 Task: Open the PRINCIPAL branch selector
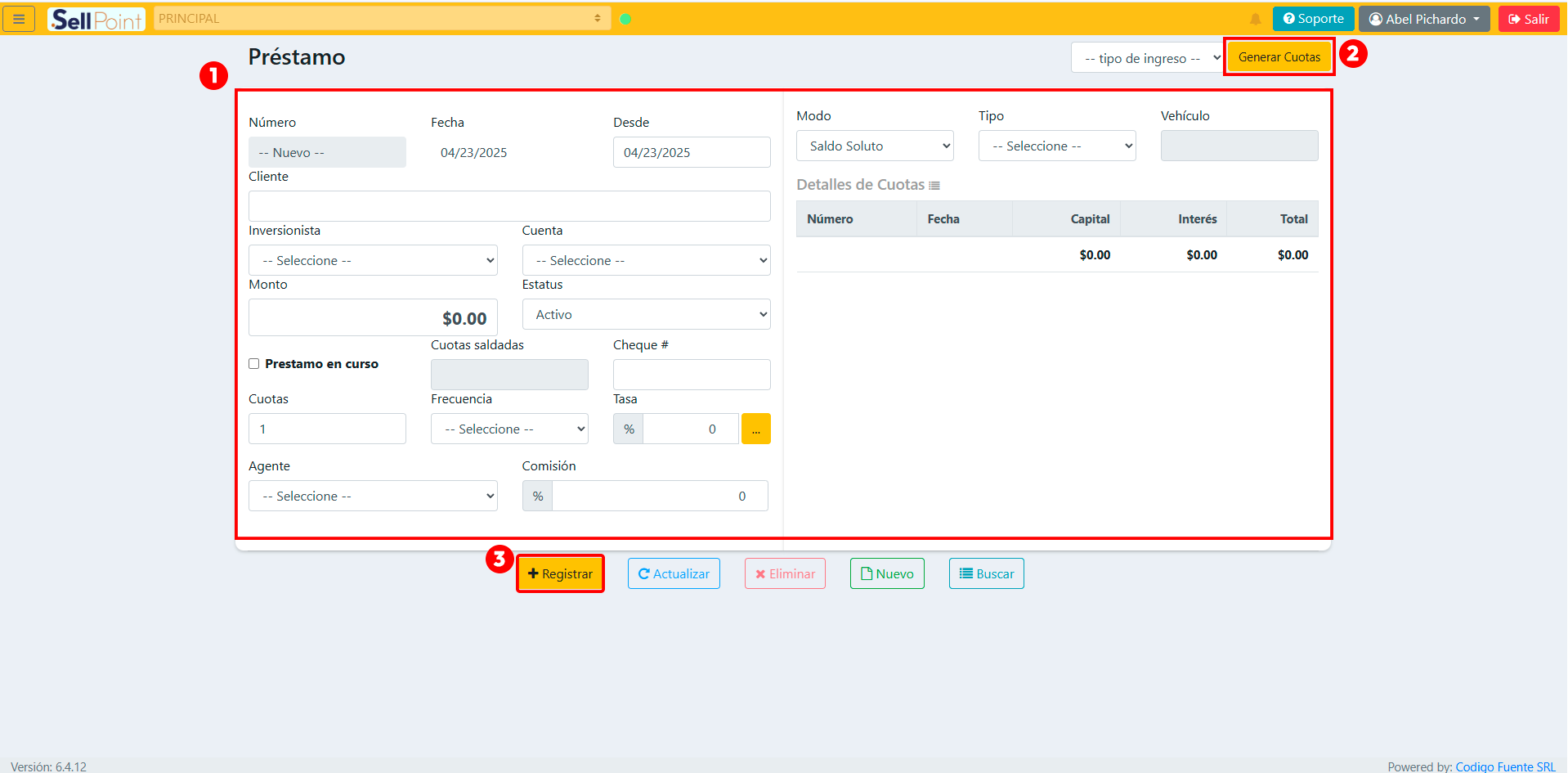coord(382,19)
